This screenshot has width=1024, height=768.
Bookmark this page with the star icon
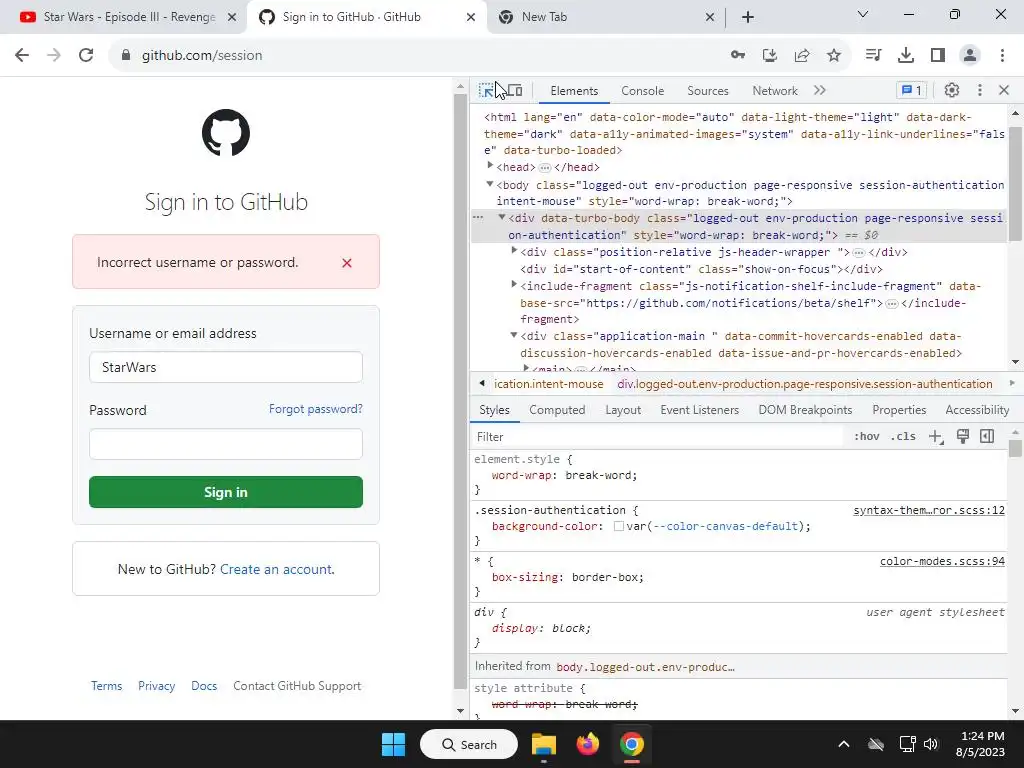click(834, 56)
